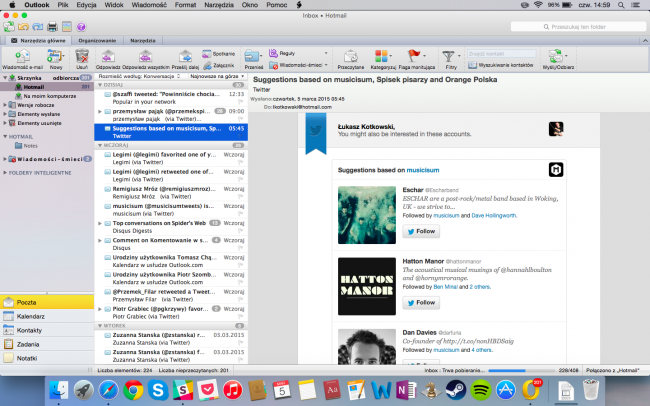Image resolution: width=650 pixels, height=406 pixels.
Task: Click Przeszukaj ten folder search field
Action: (x=578, y=27)
